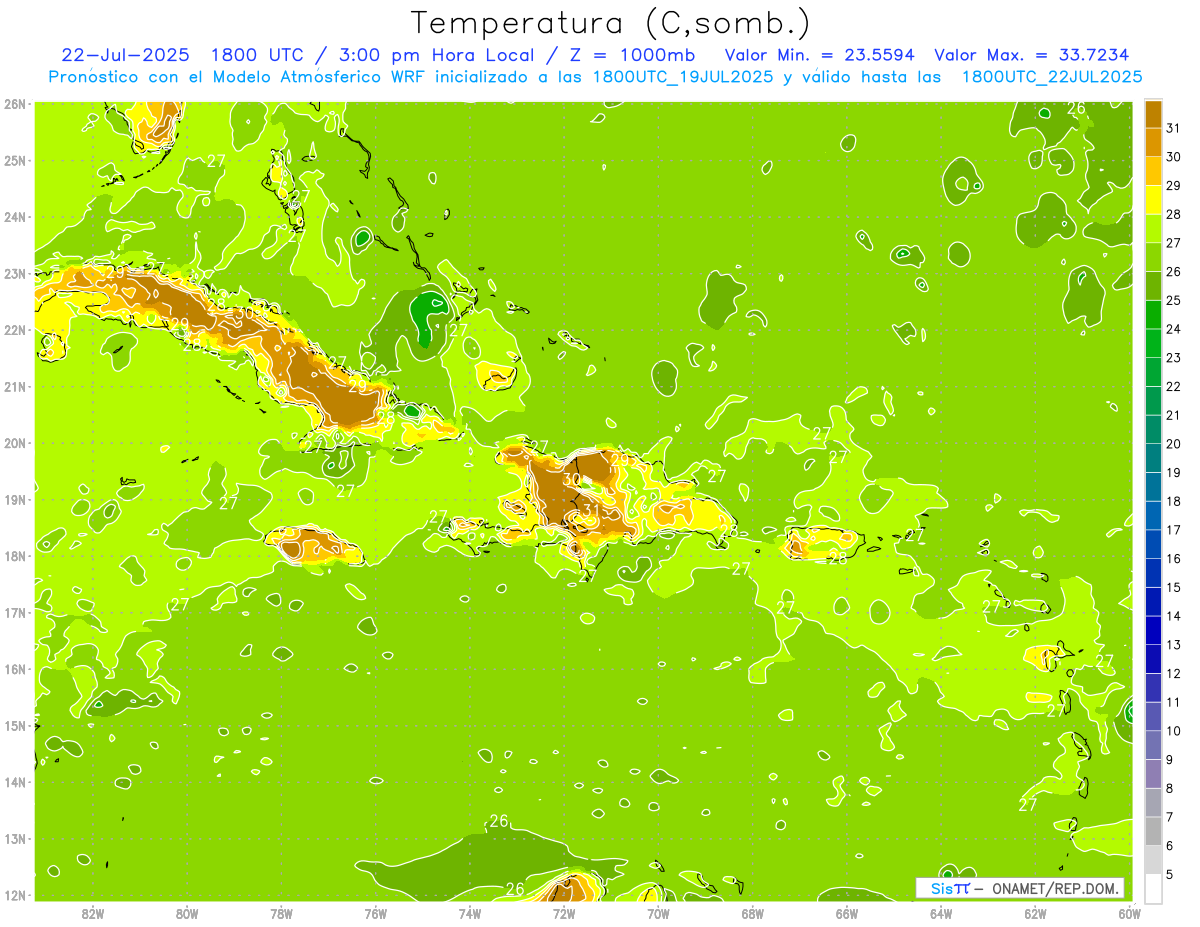Click the "15N" latitude axis label
This screenshot has height=927, width=1200.
(x=14, y=725)
